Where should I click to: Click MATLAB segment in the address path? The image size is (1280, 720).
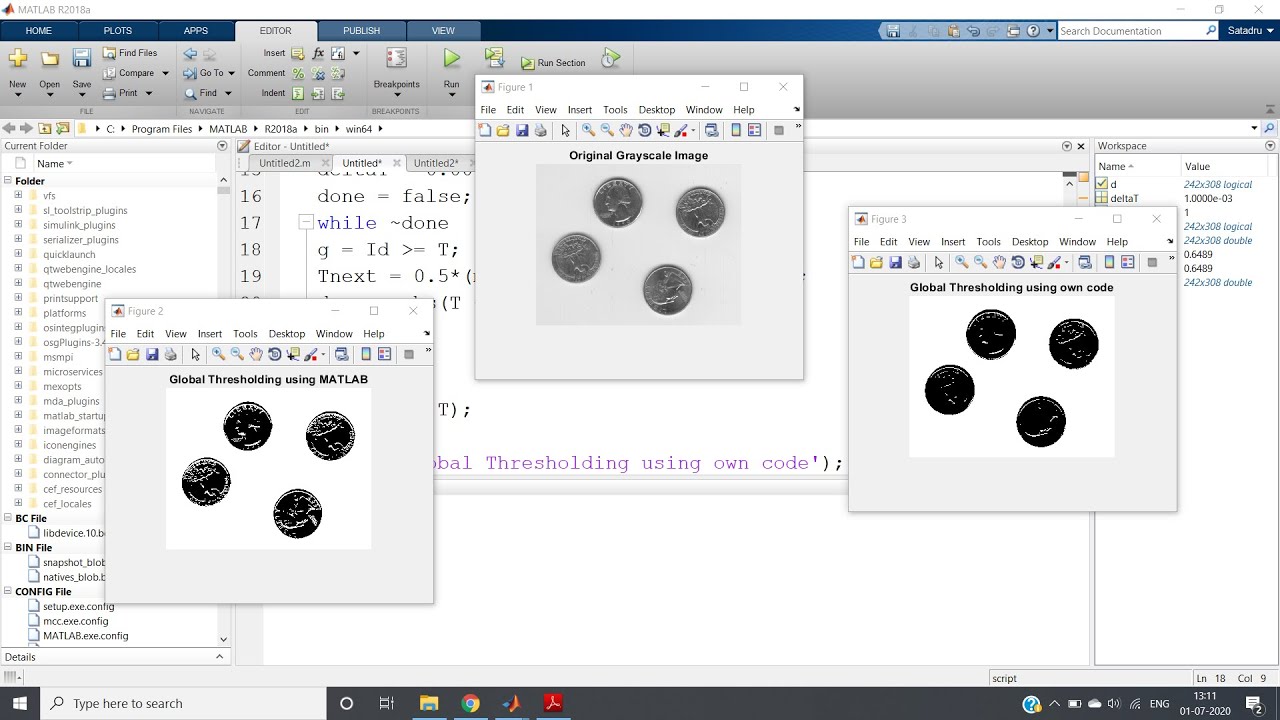click(x=228, y=129)
